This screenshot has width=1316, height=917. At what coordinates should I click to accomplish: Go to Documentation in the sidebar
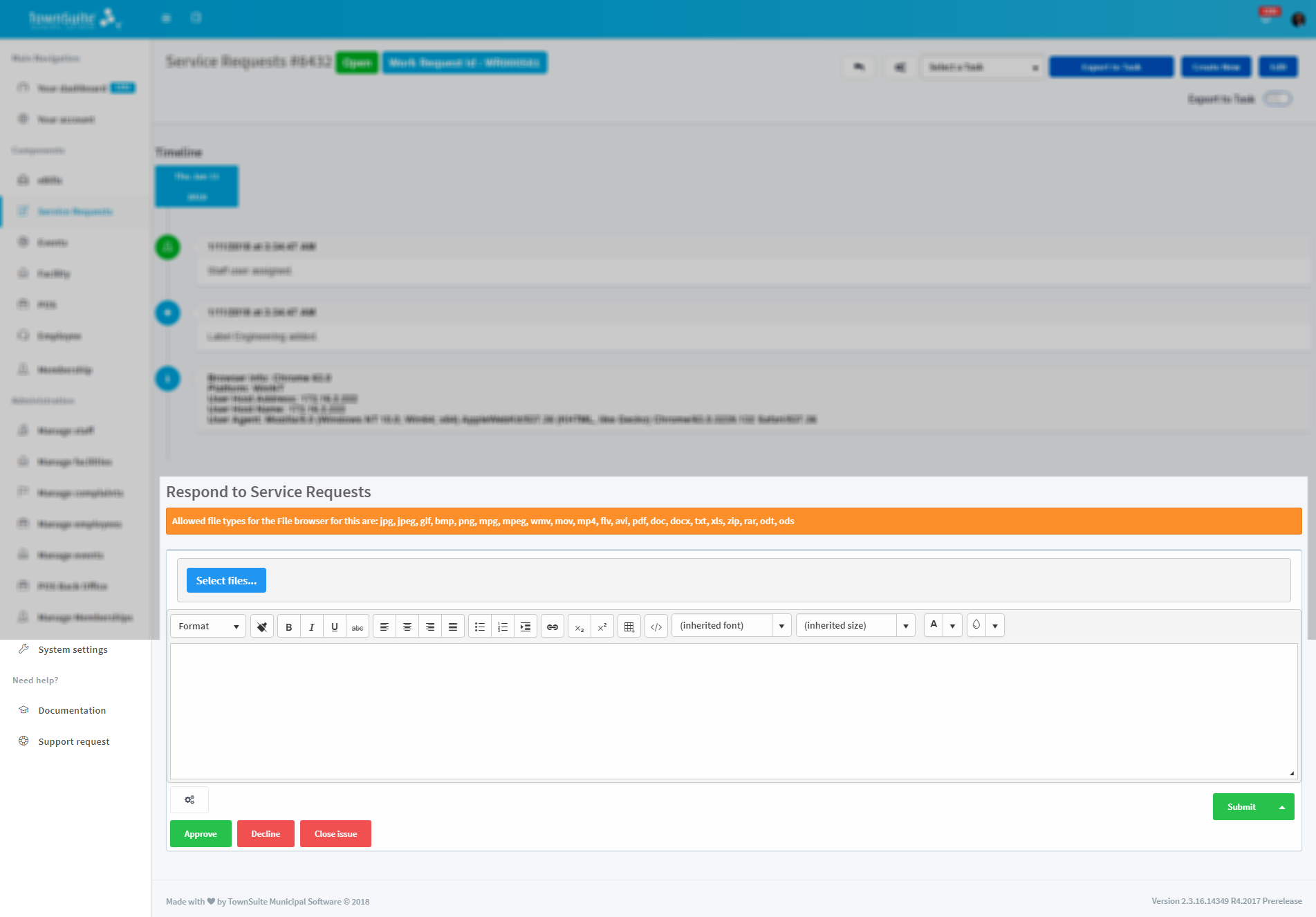pos(73,710)
